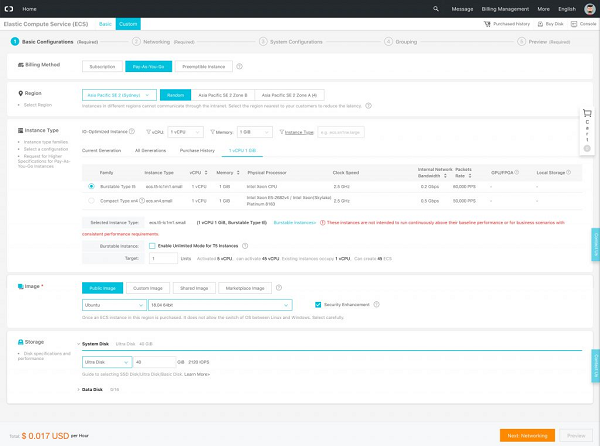Select Public Image option
The image size is (600, 446).
[102, 288]
